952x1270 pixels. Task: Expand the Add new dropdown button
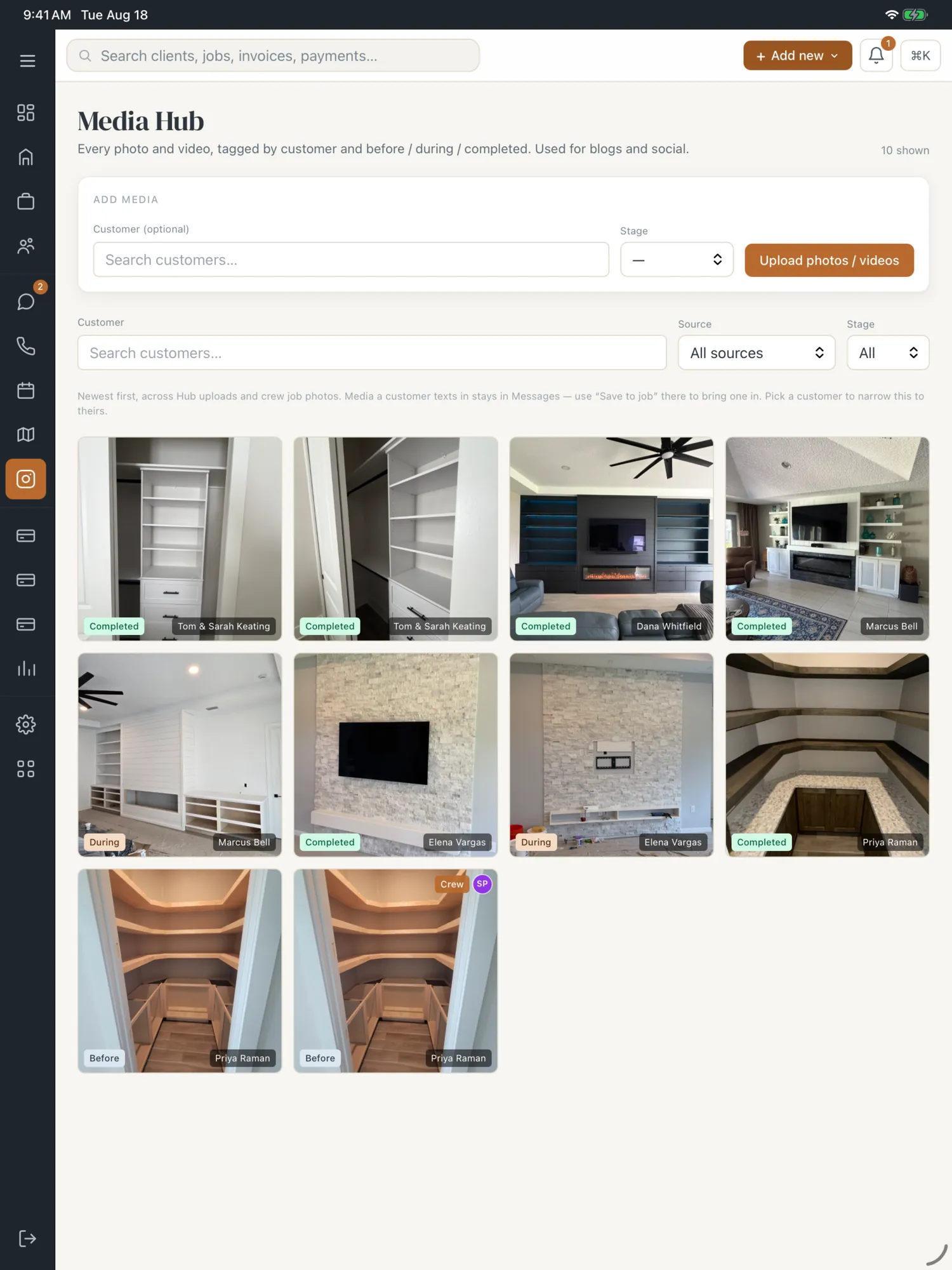click(x=797, y=56)
